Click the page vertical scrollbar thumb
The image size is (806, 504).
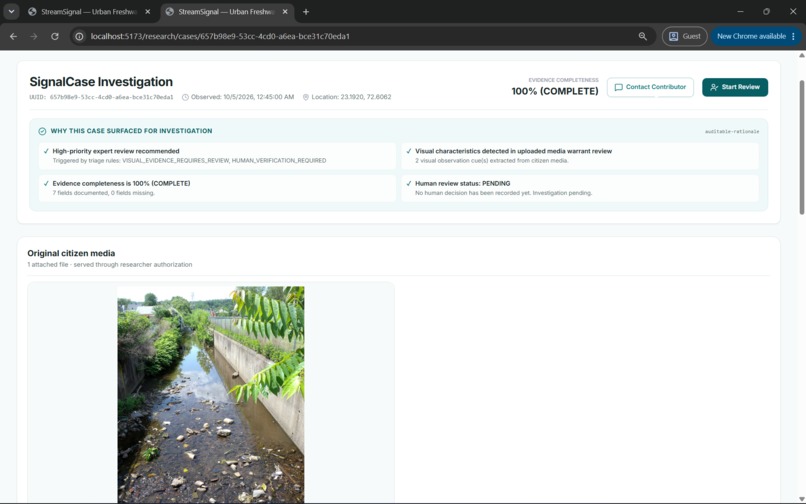click(x=801, y=147)
